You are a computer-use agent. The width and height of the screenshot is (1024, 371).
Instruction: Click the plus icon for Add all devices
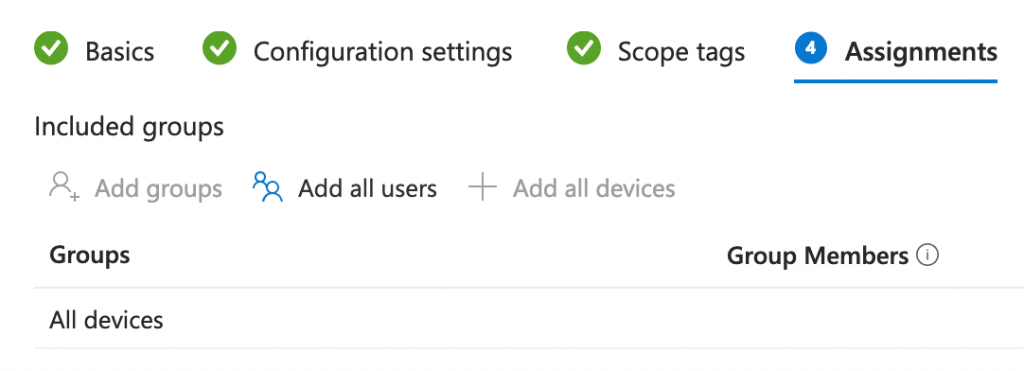coord(483,187)
